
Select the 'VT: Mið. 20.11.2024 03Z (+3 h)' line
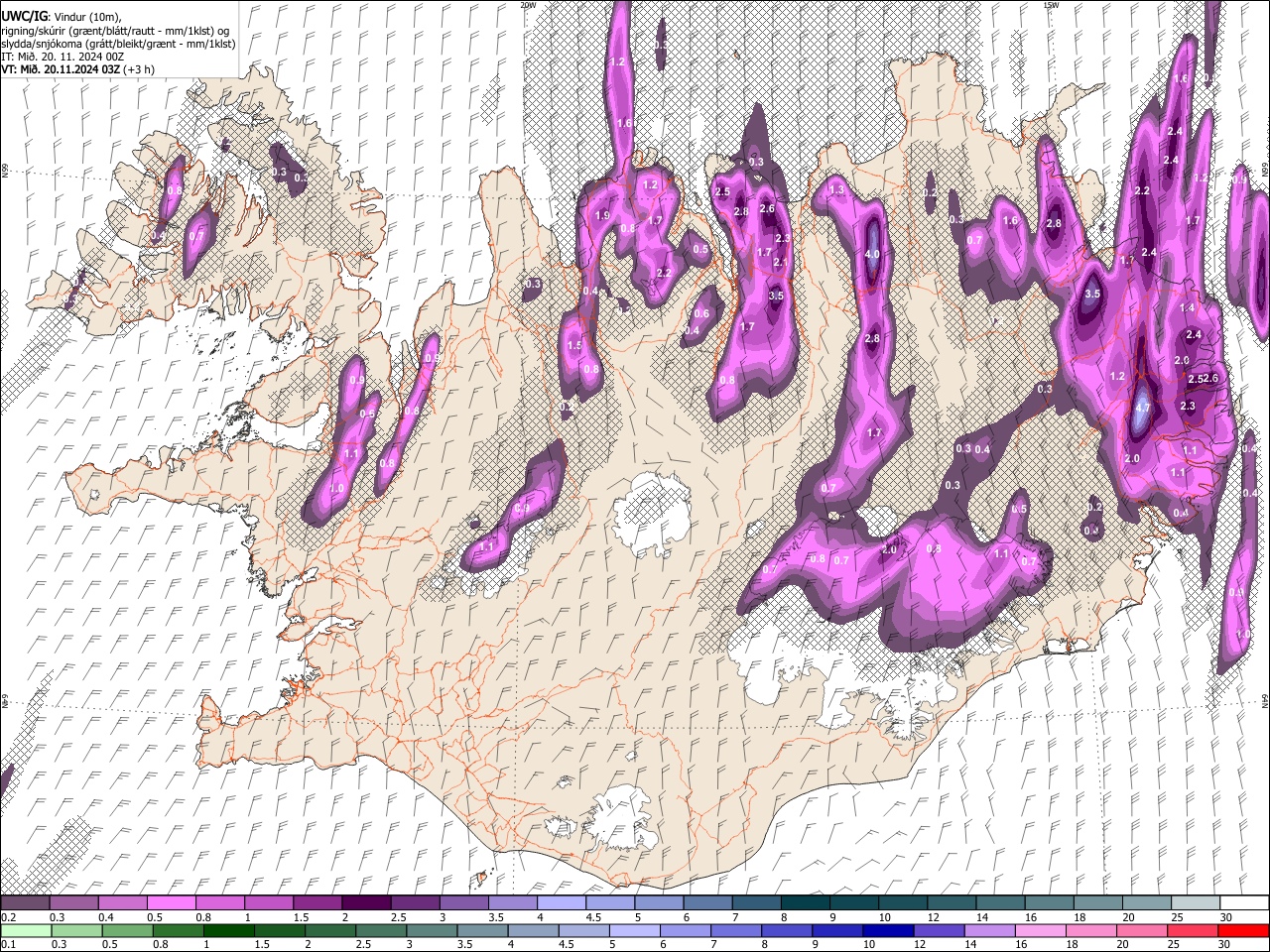point(78,69)
